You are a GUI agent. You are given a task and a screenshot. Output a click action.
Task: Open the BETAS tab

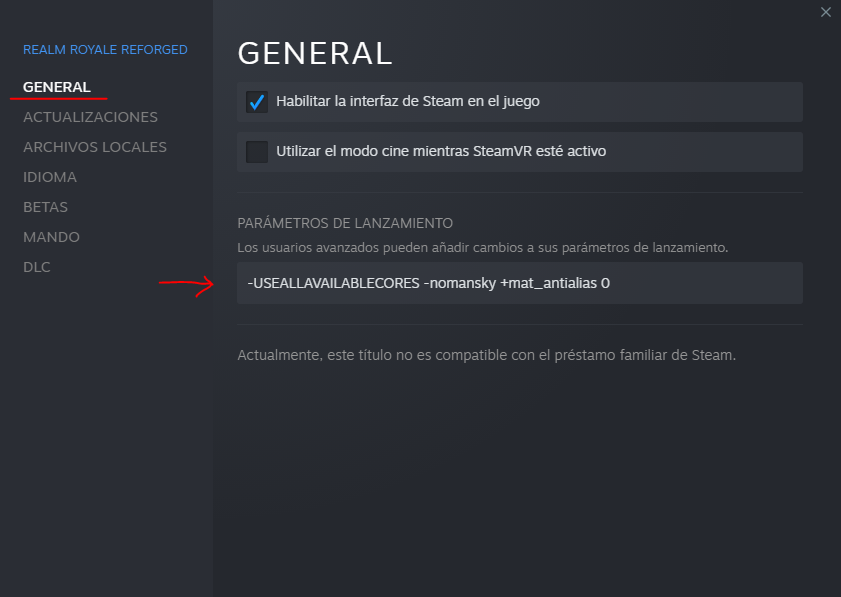[x=46, y=207]
